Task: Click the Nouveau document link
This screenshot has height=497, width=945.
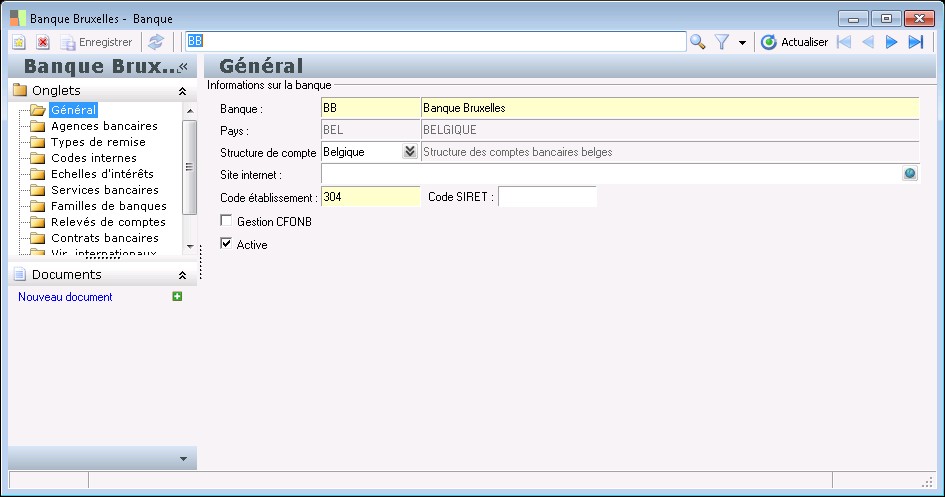Action: [65, 296]
